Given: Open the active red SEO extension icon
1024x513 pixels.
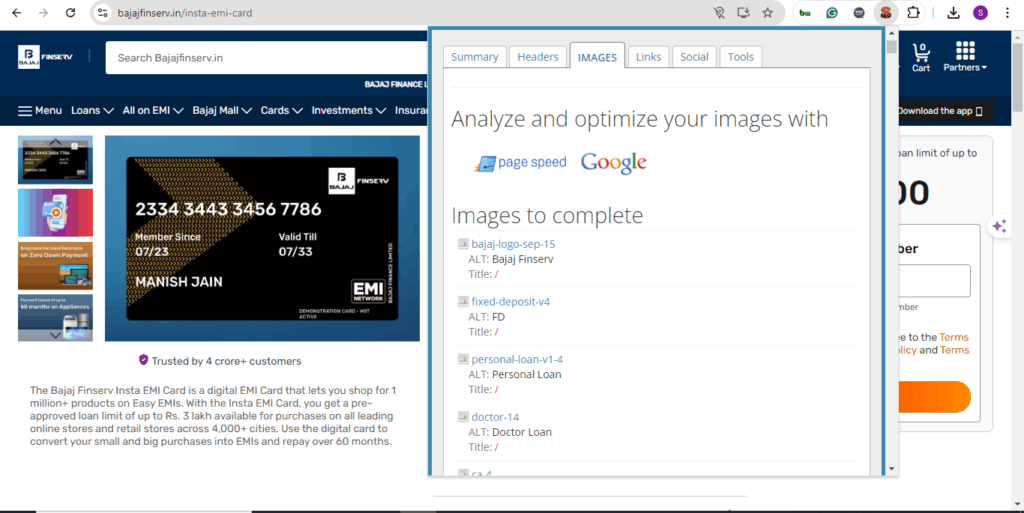Looking at the screenshot, I should click(886, 12).
